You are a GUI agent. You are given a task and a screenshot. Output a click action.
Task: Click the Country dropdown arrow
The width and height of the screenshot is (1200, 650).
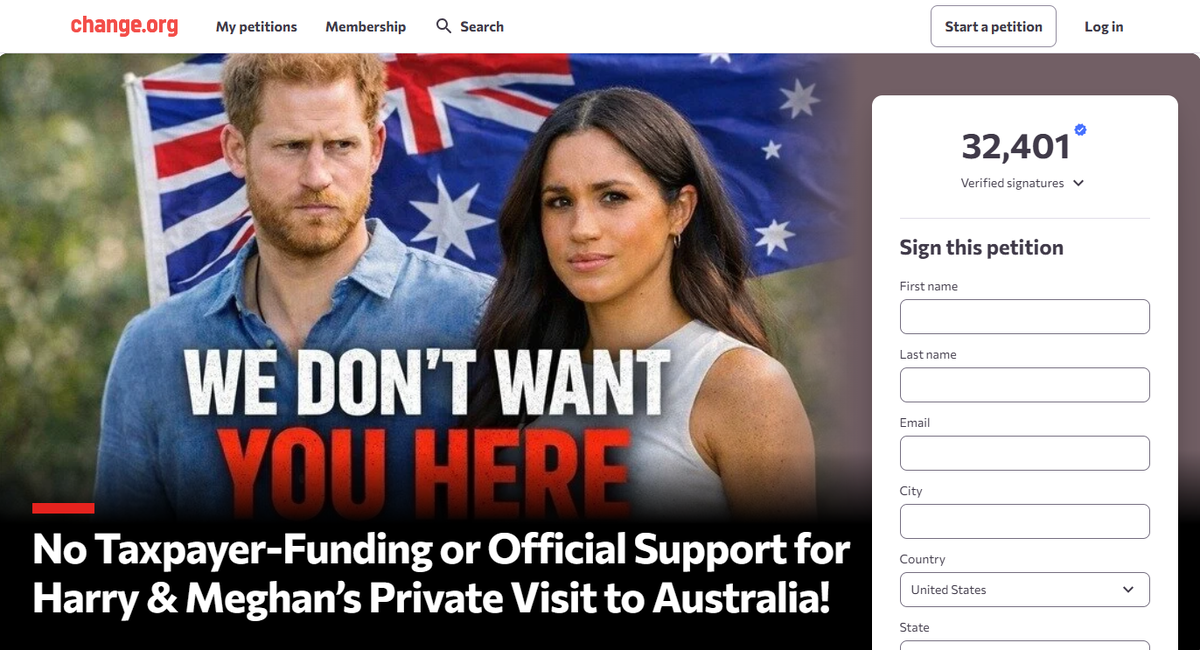pos(1128,589)
